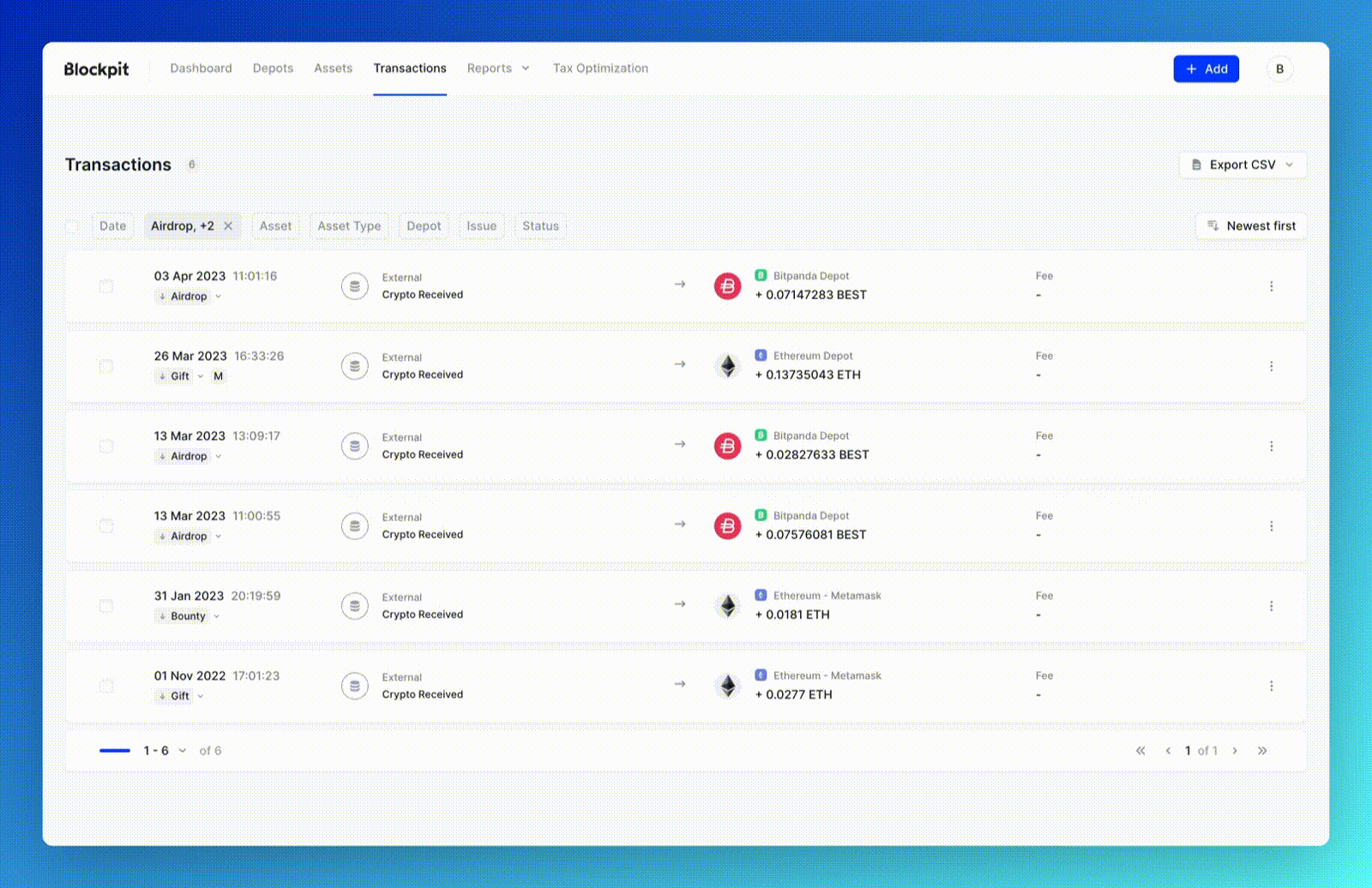
Task: Expand Gift label dropdown on 01 Nov row
Action: (x=201, y=696)
